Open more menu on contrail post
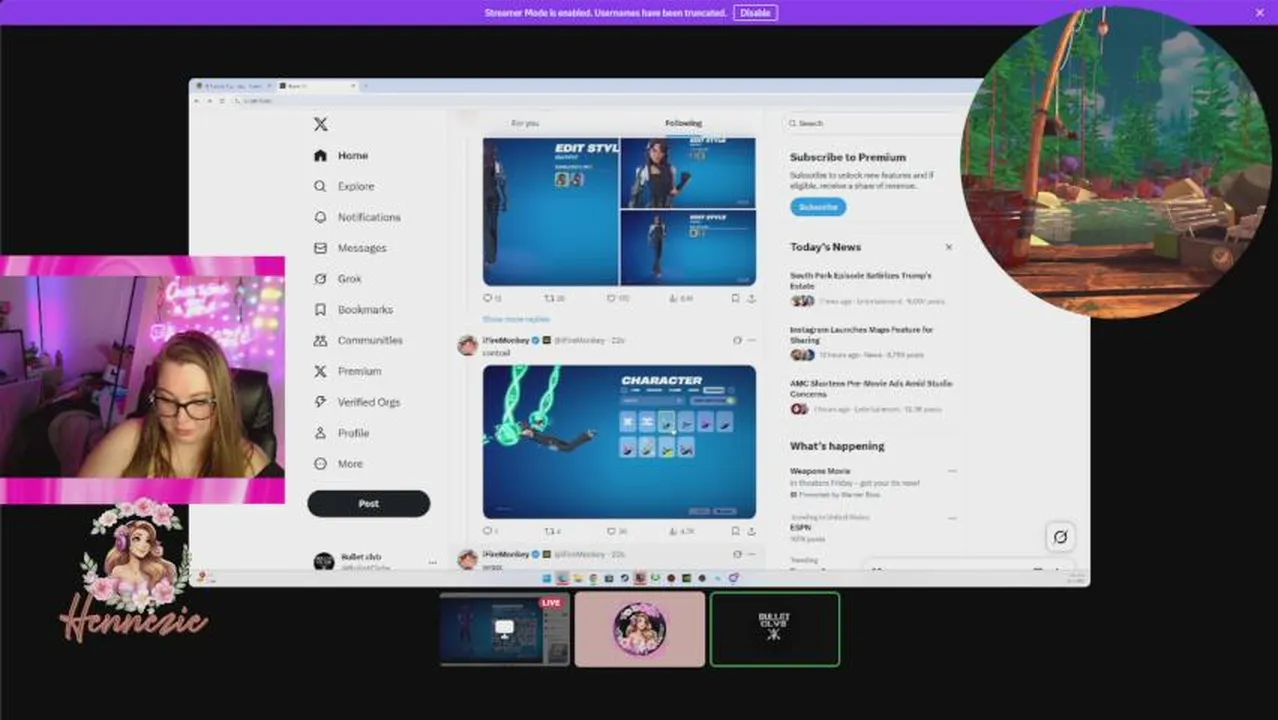This screenshot has width=1278, height=720. click(752, 340)
